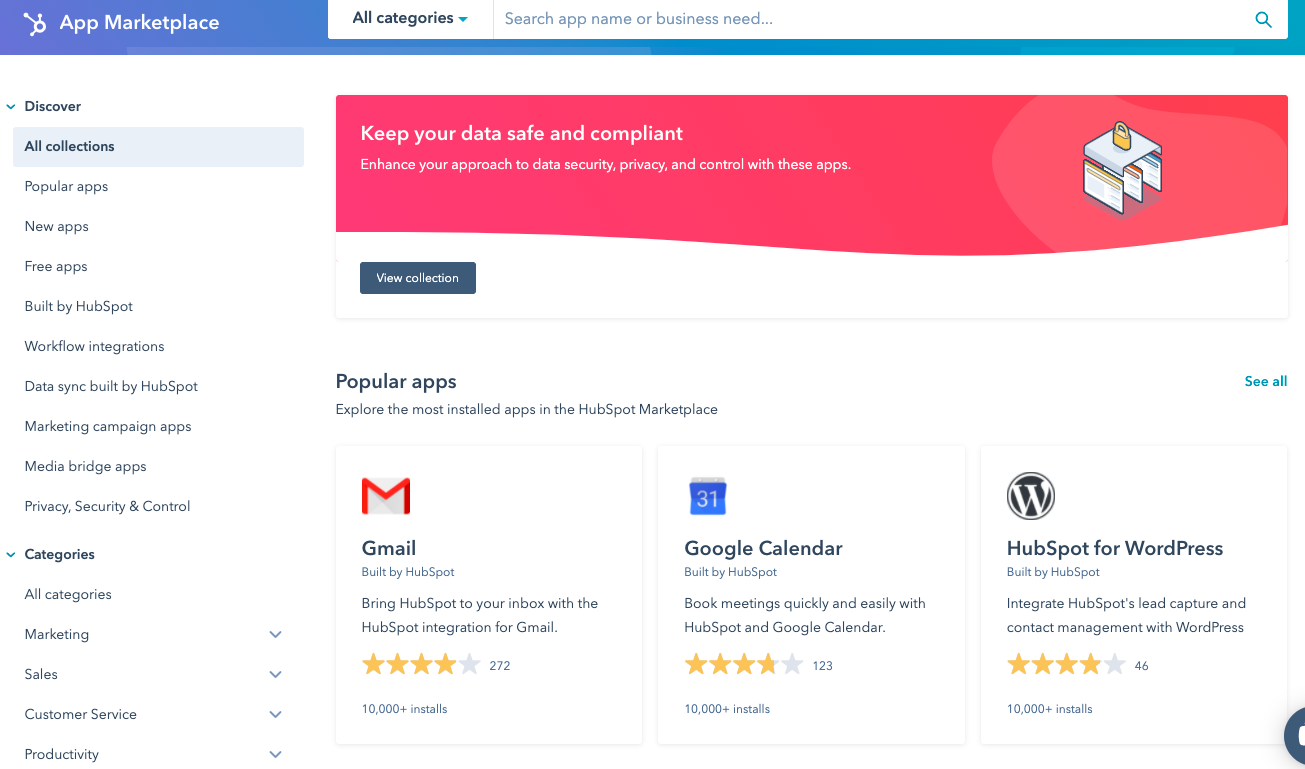Click WordPress app's 46 review count
Screen dimensions: 1305x769
pyautogui.click(x=1142, y=665)
